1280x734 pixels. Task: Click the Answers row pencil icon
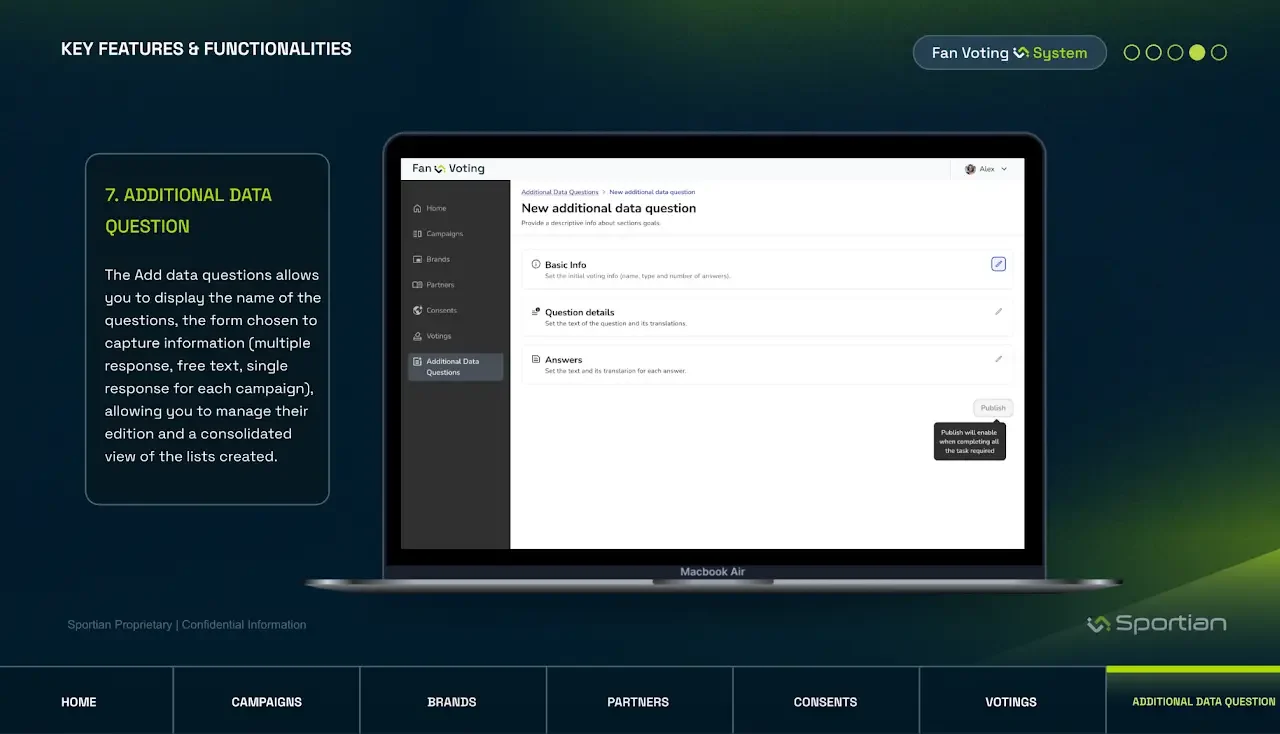tap(998, 359)
